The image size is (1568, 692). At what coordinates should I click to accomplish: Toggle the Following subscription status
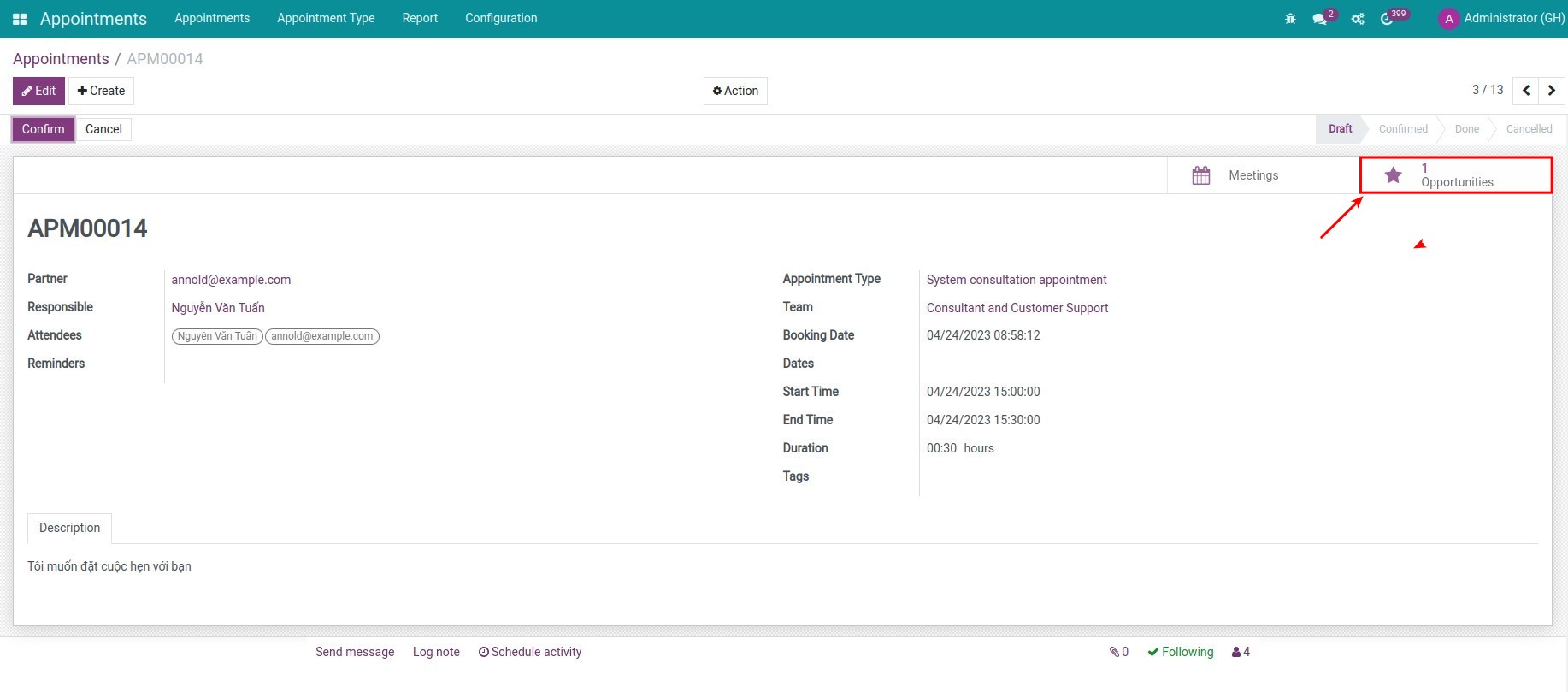pos(1180,652)
